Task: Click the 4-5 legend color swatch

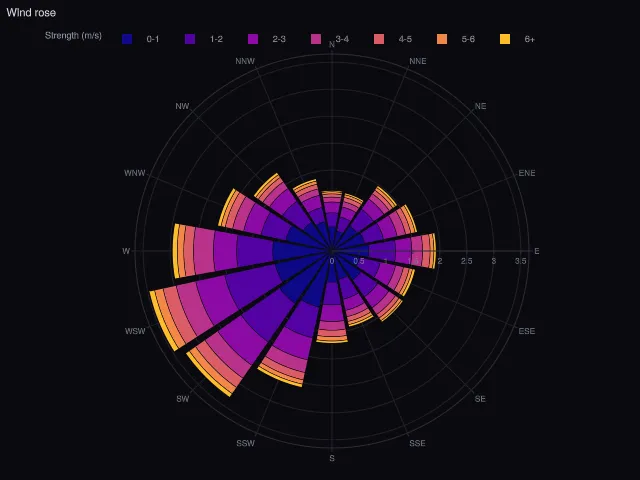Action: (x=379, y=39)
